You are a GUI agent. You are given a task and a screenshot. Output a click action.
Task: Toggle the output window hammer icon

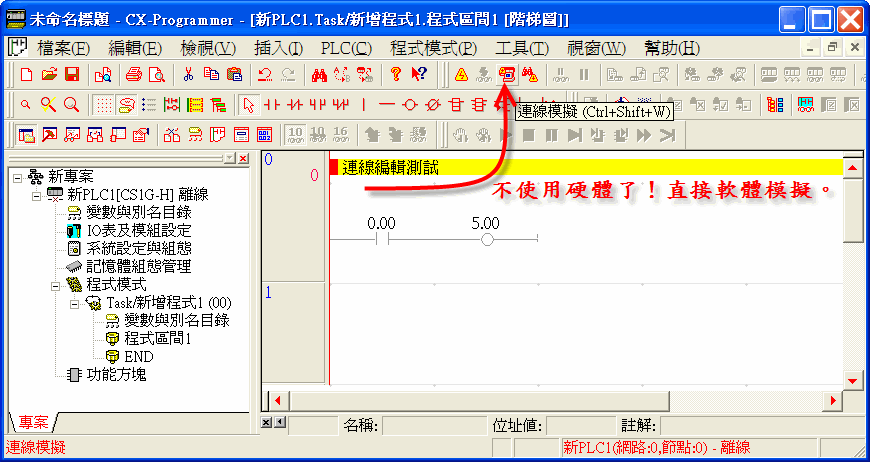point(49,134)
